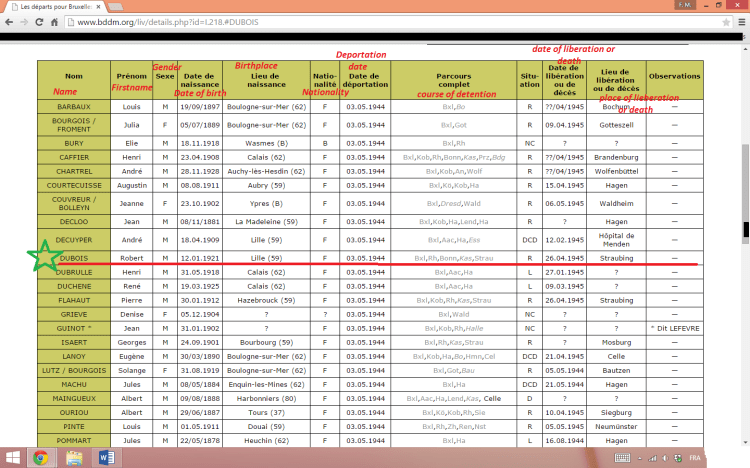Show hidden tray icons arrow
750x468 pixels.
pos(640,458)
